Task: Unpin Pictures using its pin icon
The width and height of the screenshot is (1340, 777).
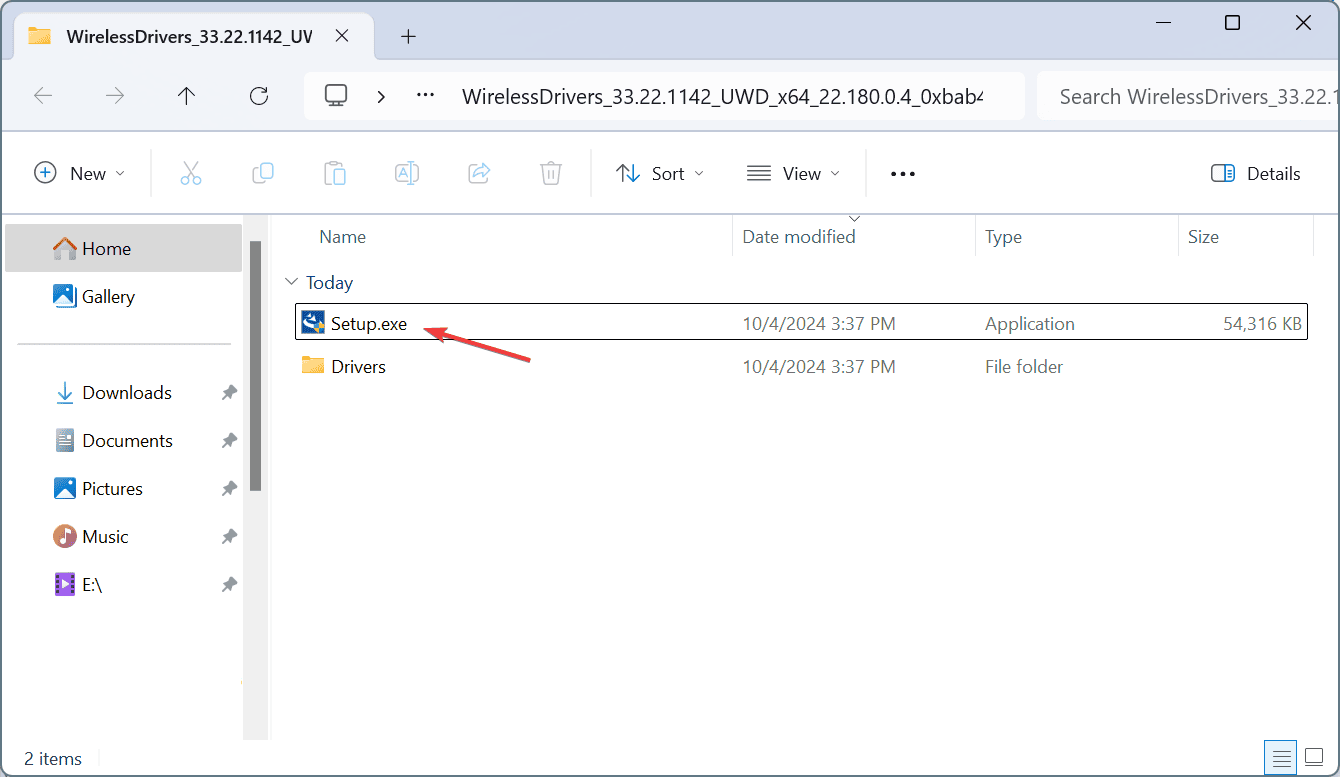Action: [x=229, y=489]
